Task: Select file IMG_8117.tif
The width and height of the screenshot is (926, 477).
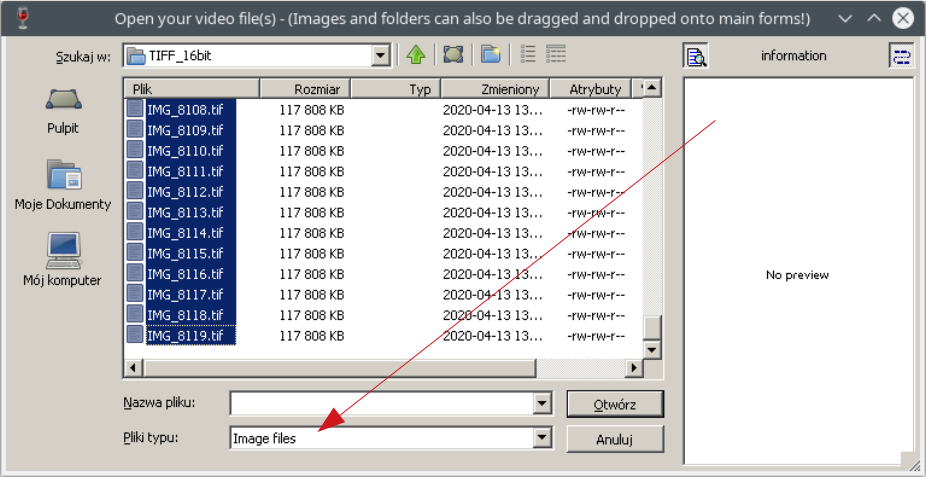Action: click(185, 295)
